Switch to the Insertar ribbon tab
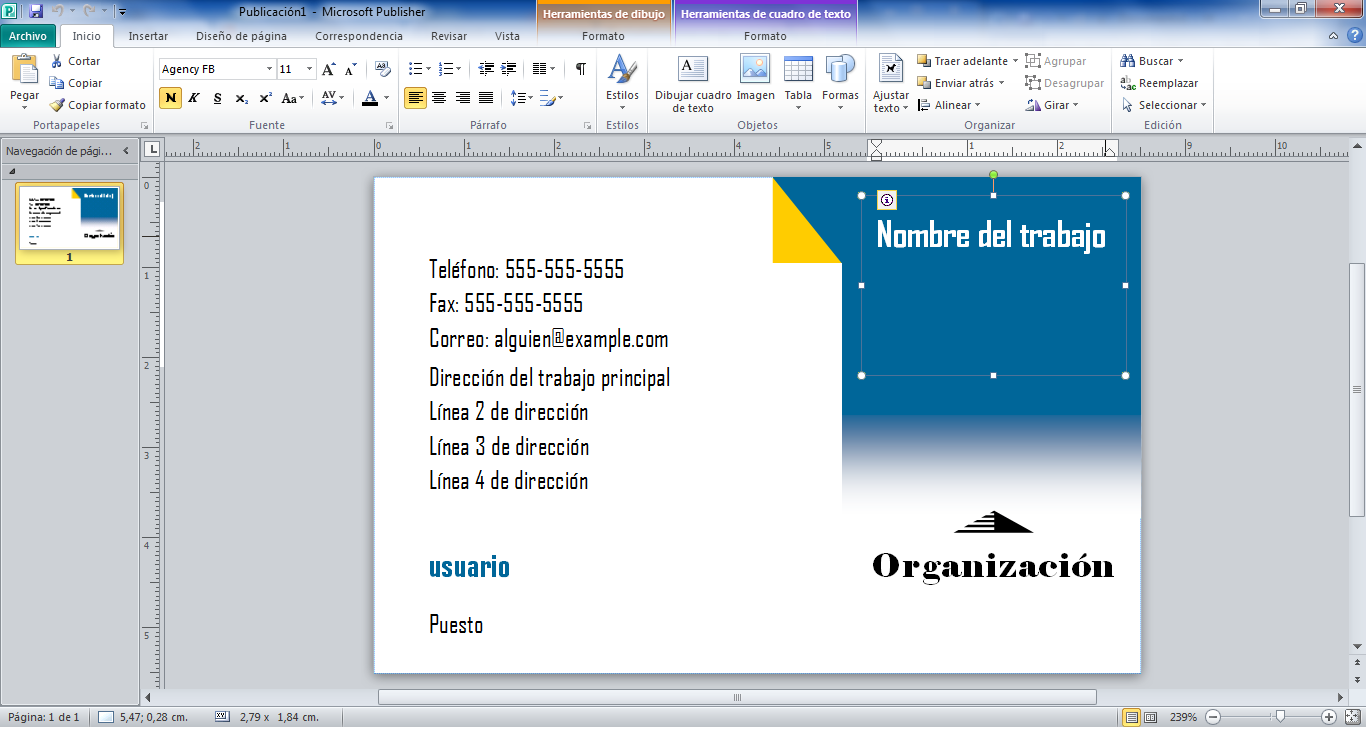1366x732 pixels. coord(147,35)
